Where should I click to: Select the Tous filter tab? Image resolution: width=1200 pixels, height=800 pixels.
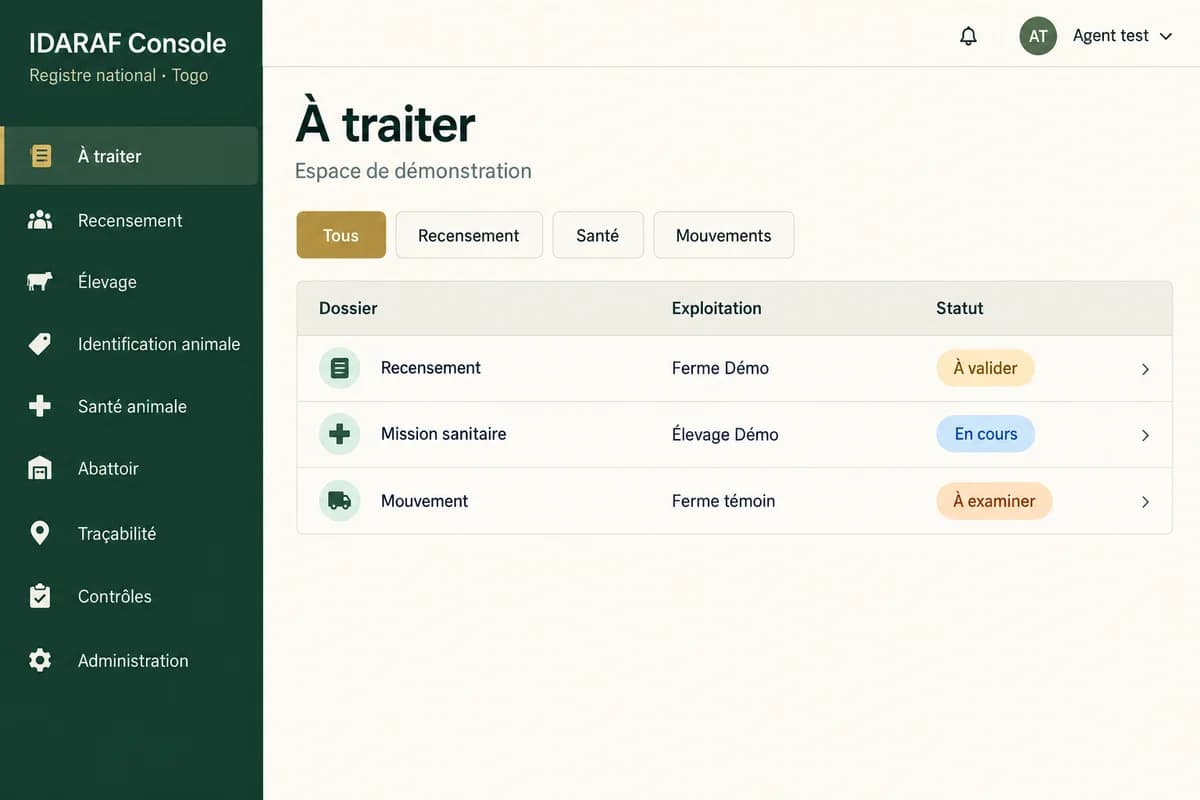pyautogui.click(x=341, y=235)
